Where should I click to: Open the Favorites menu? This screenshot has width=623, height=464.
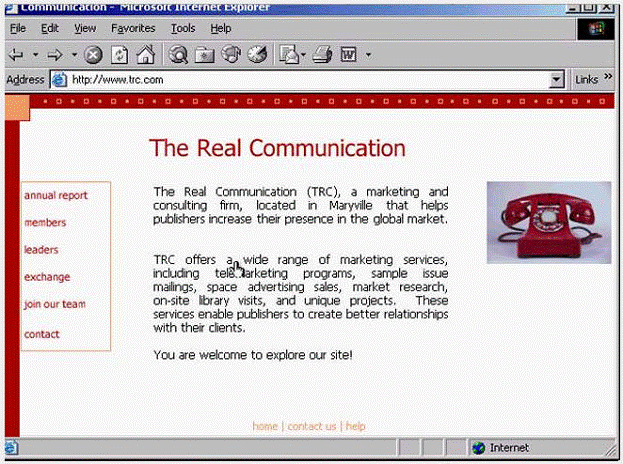[x=133, y=29]
